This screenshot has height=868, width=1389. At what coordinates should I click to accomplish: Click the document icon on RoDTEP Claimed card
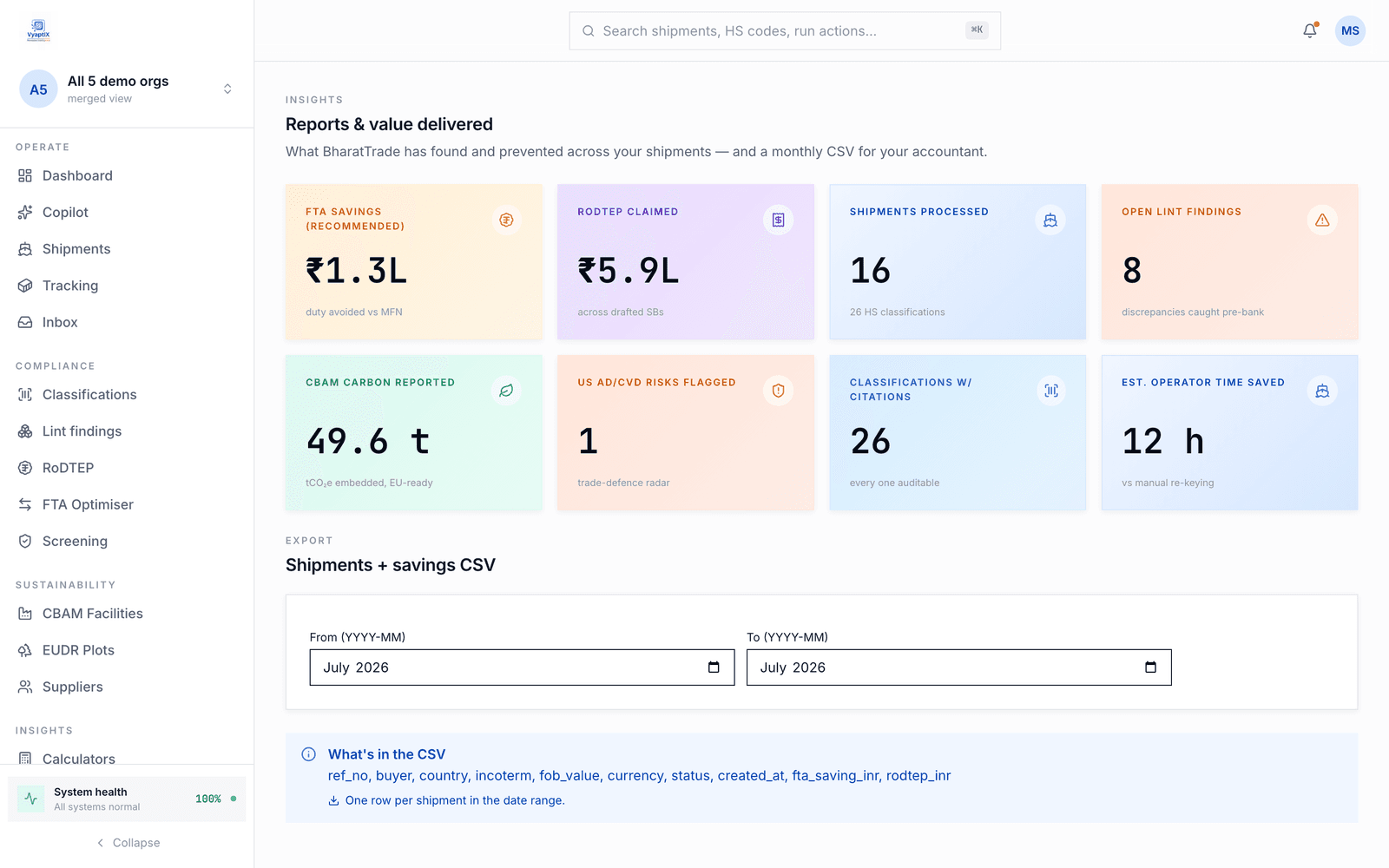[x=779, y=220]
